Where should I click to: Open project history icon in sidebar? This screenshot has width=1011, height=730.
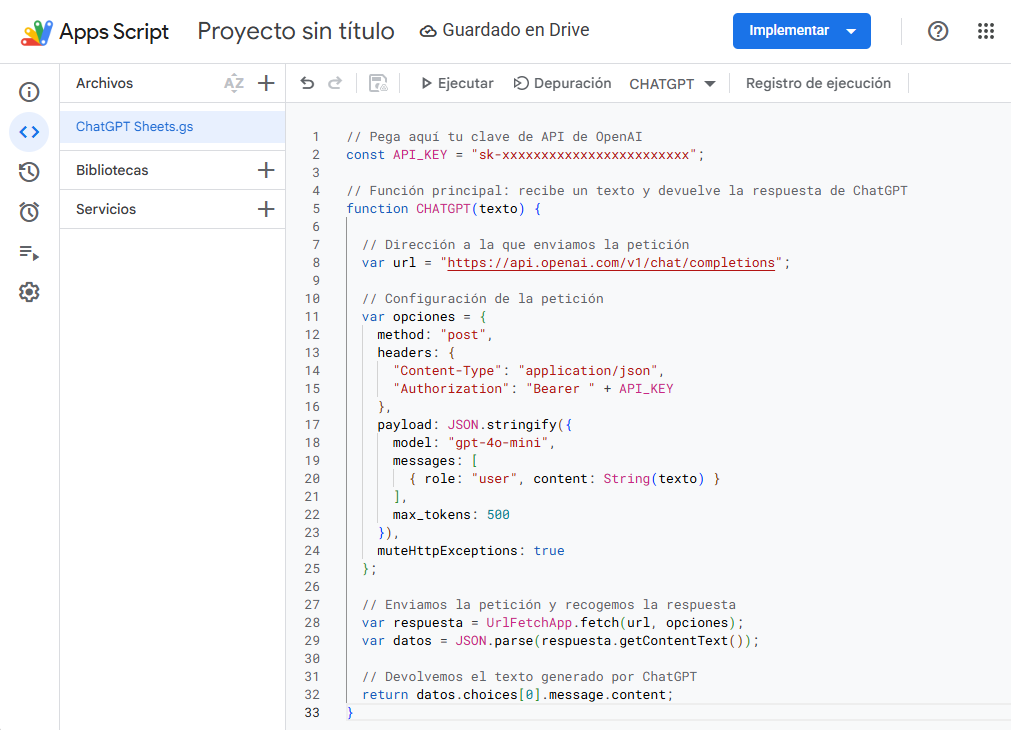tap(29, 172)
